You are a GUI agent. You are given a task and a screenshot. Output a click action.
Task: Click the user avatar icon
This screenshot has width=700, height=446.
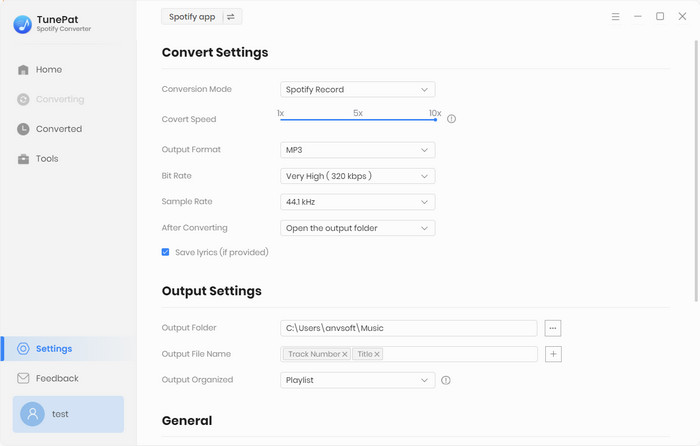point(33,414)
